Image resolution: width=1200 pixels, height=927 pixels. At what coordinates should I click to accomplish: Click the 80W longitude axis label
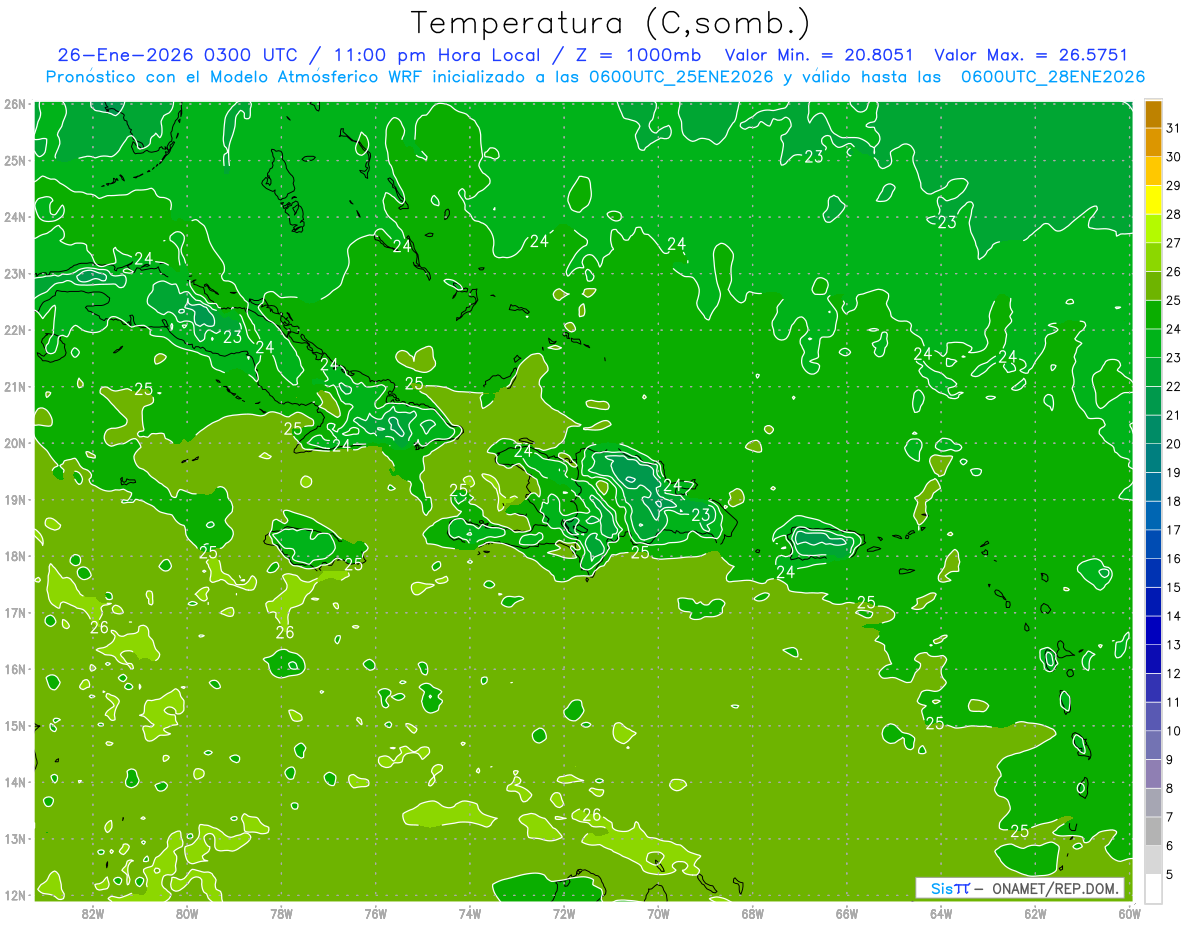point(186,912)
